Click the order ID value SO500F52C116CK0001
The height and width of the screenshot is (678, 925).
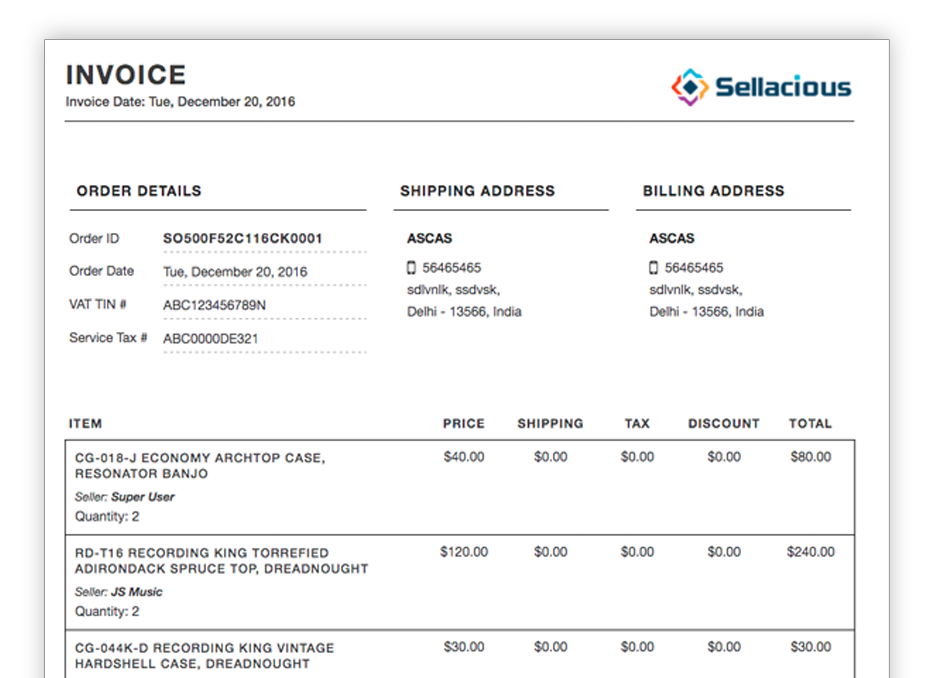tap(243, 239)
